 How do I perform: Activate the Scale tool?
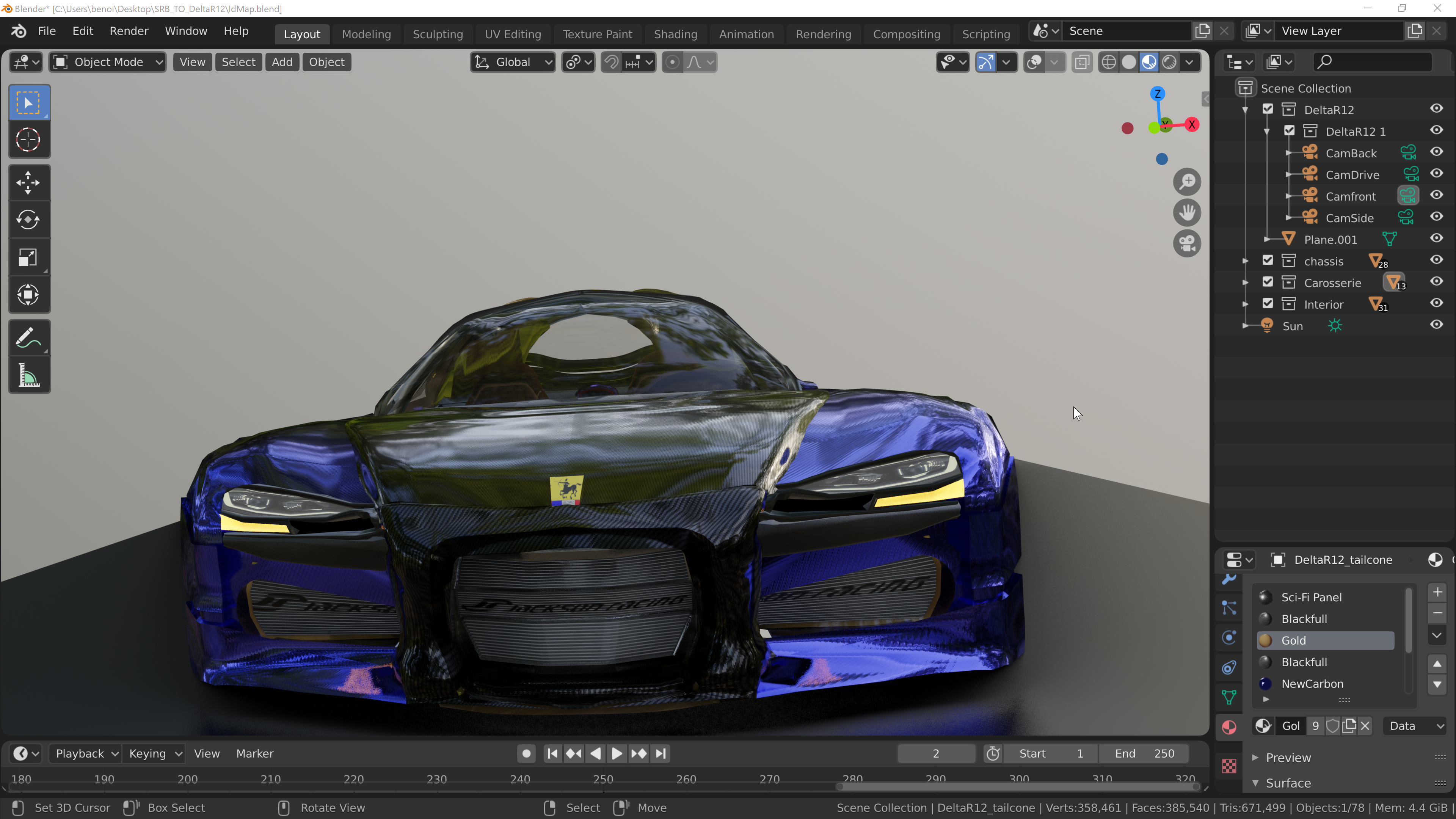[x=29, y=258]
